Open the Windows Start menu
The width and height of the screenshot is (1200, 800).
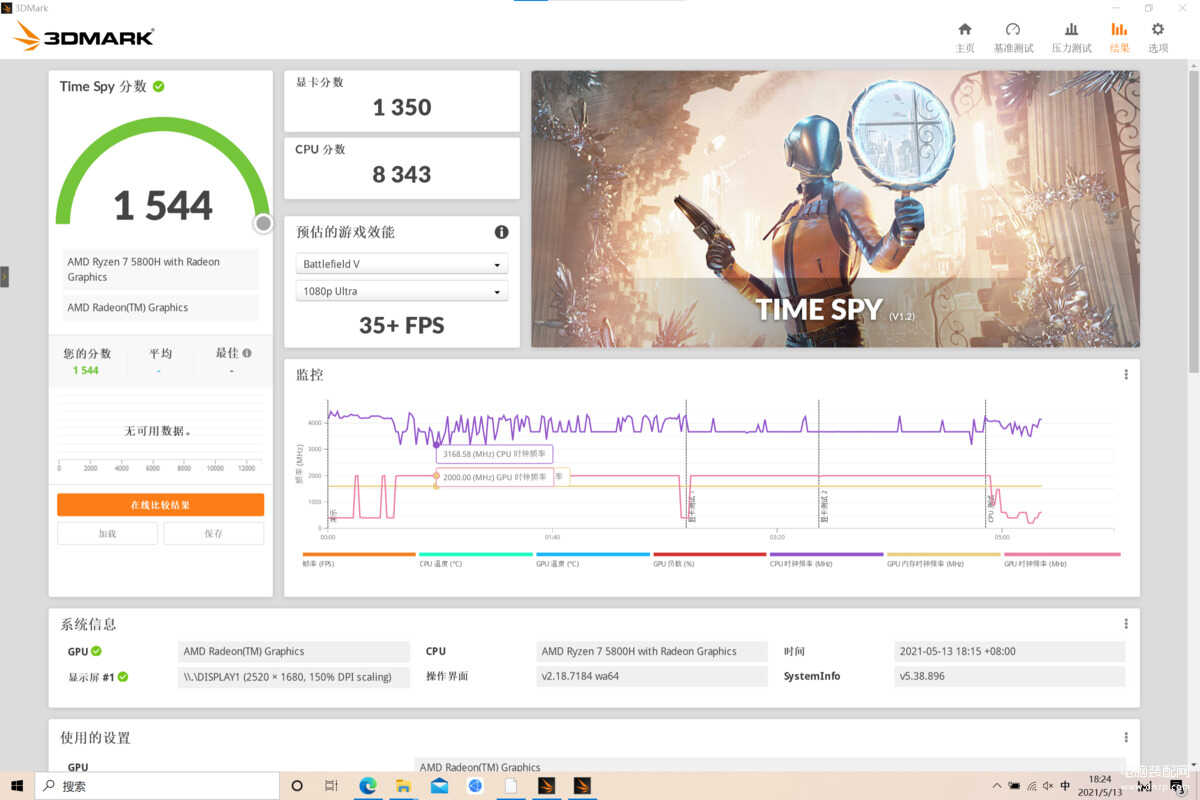point(17,786)
